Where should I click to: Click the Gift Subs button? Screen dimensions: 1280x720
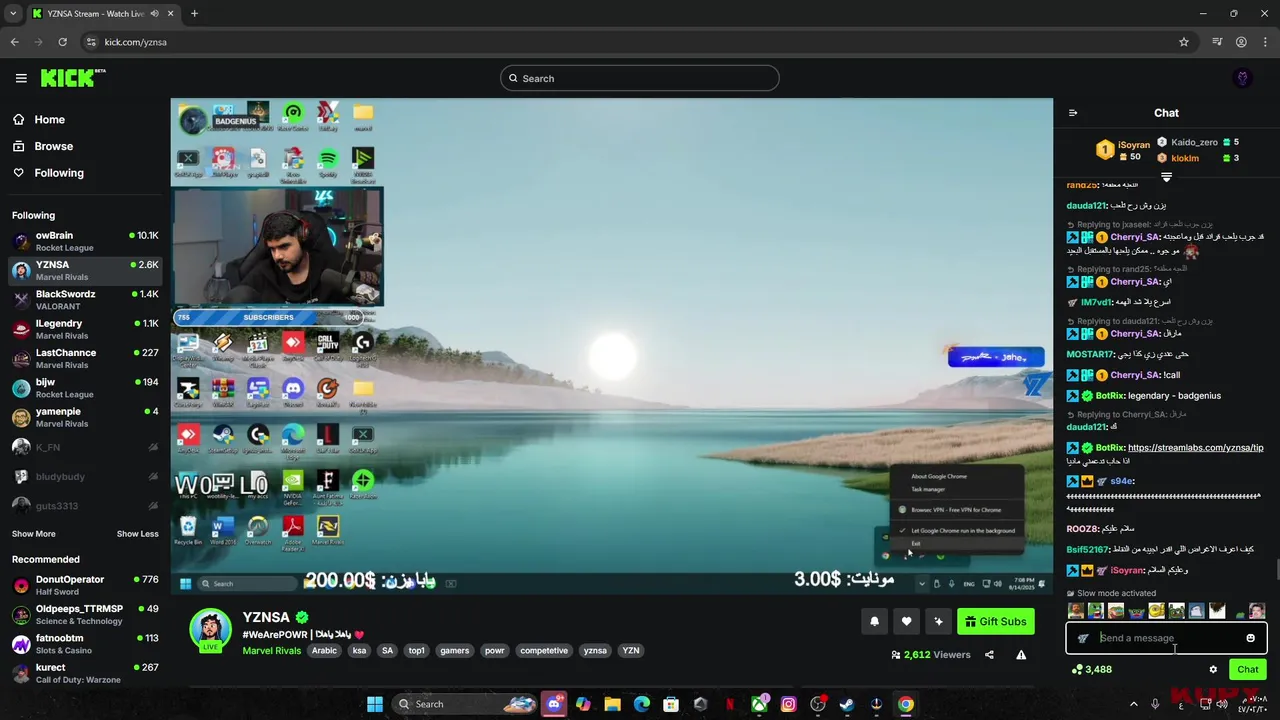[995, 621]
